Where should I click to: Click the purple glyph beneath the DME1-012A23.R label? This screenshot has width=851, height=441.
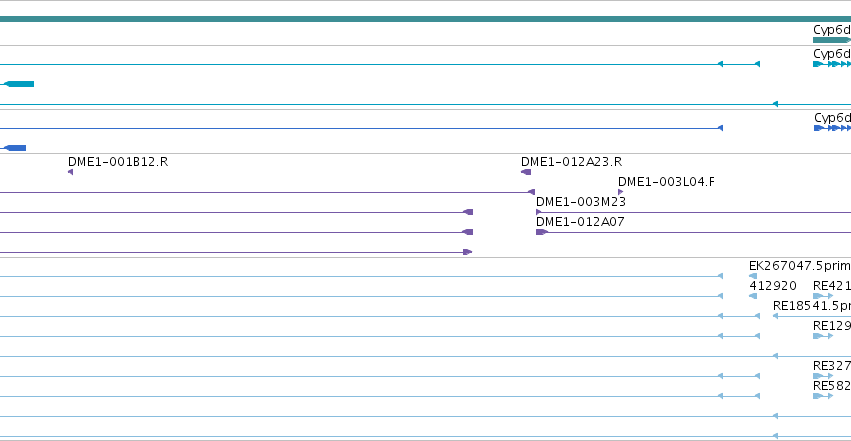526,172
